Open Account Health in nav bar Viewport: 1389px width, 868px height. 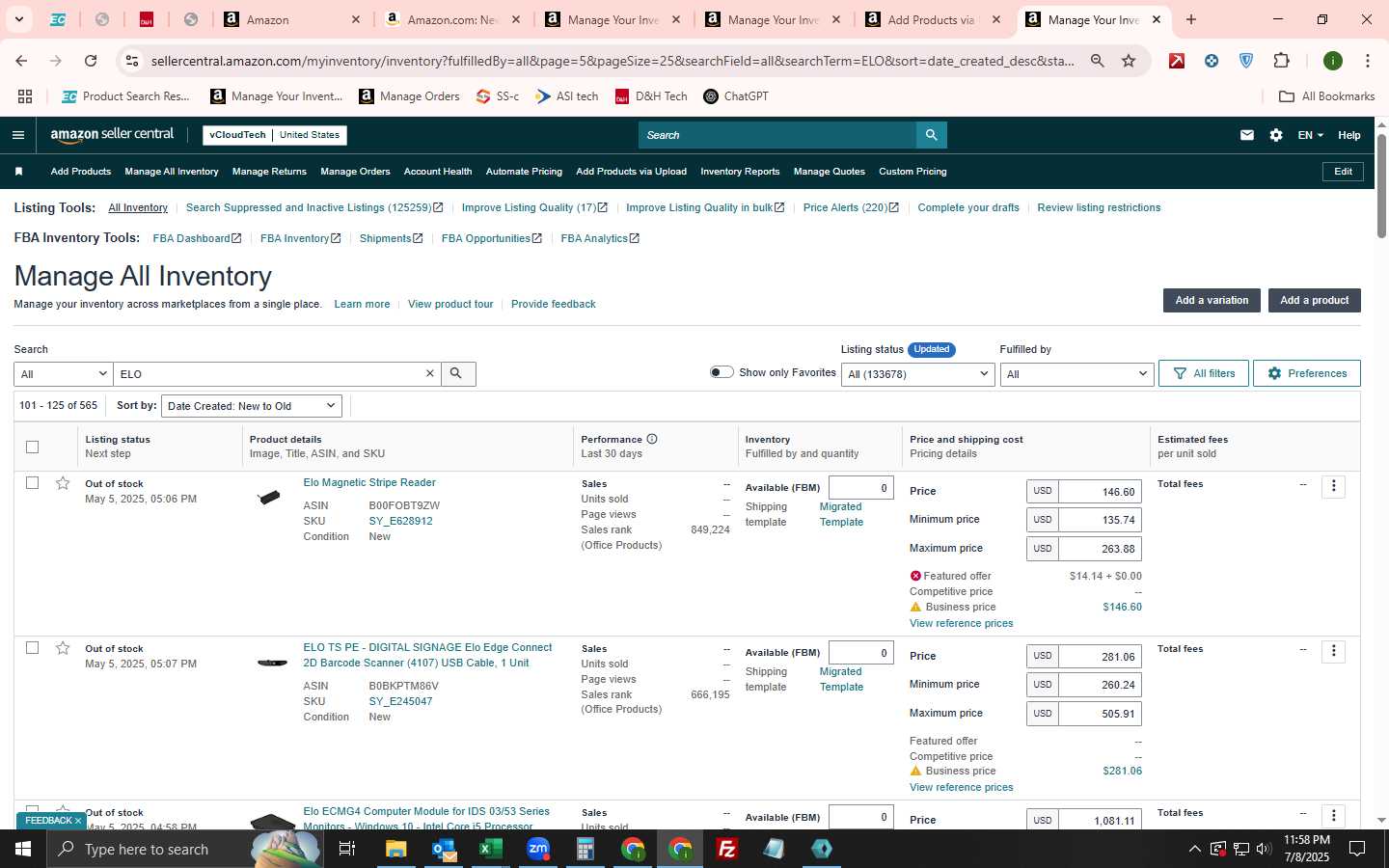[438, 172]
